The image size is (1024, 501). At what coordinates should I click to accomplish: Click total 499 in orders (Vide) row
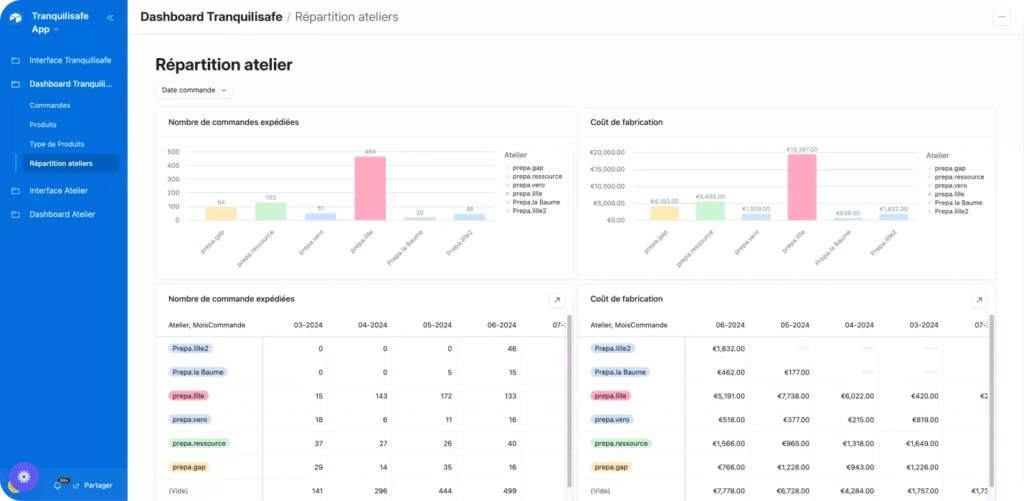[510, 491]
